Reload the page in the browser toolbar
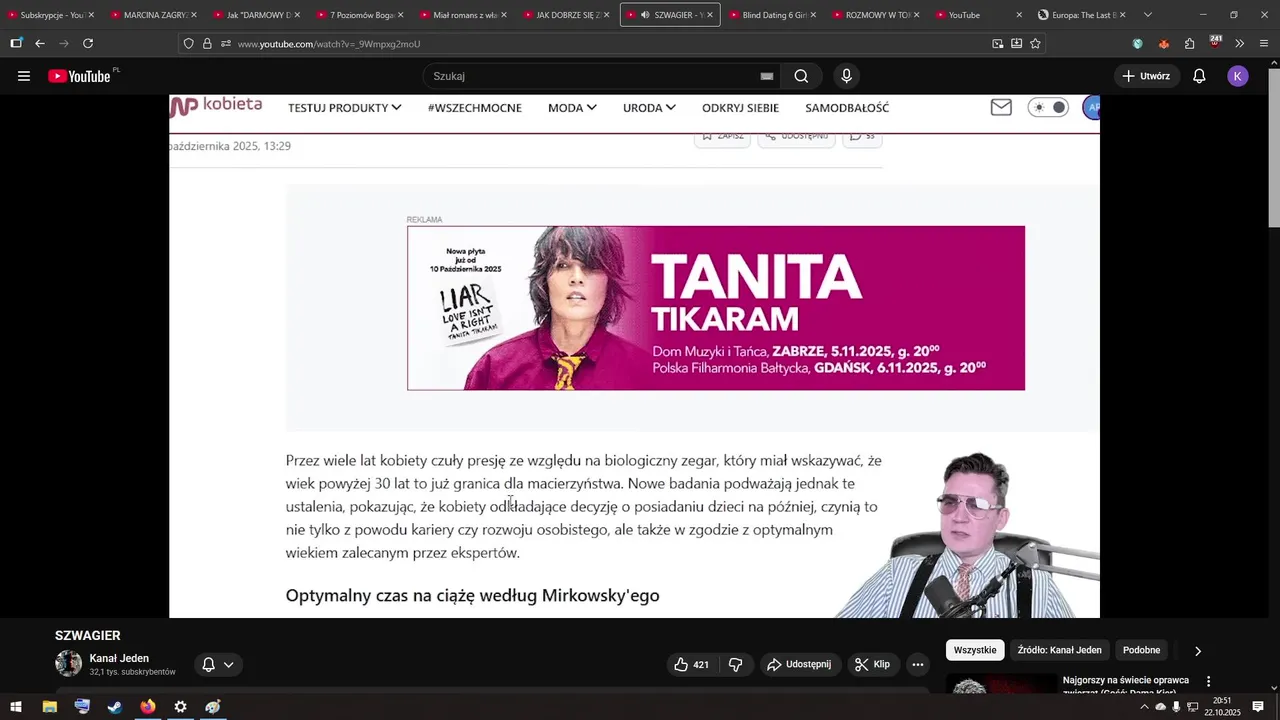 (88, 43)
